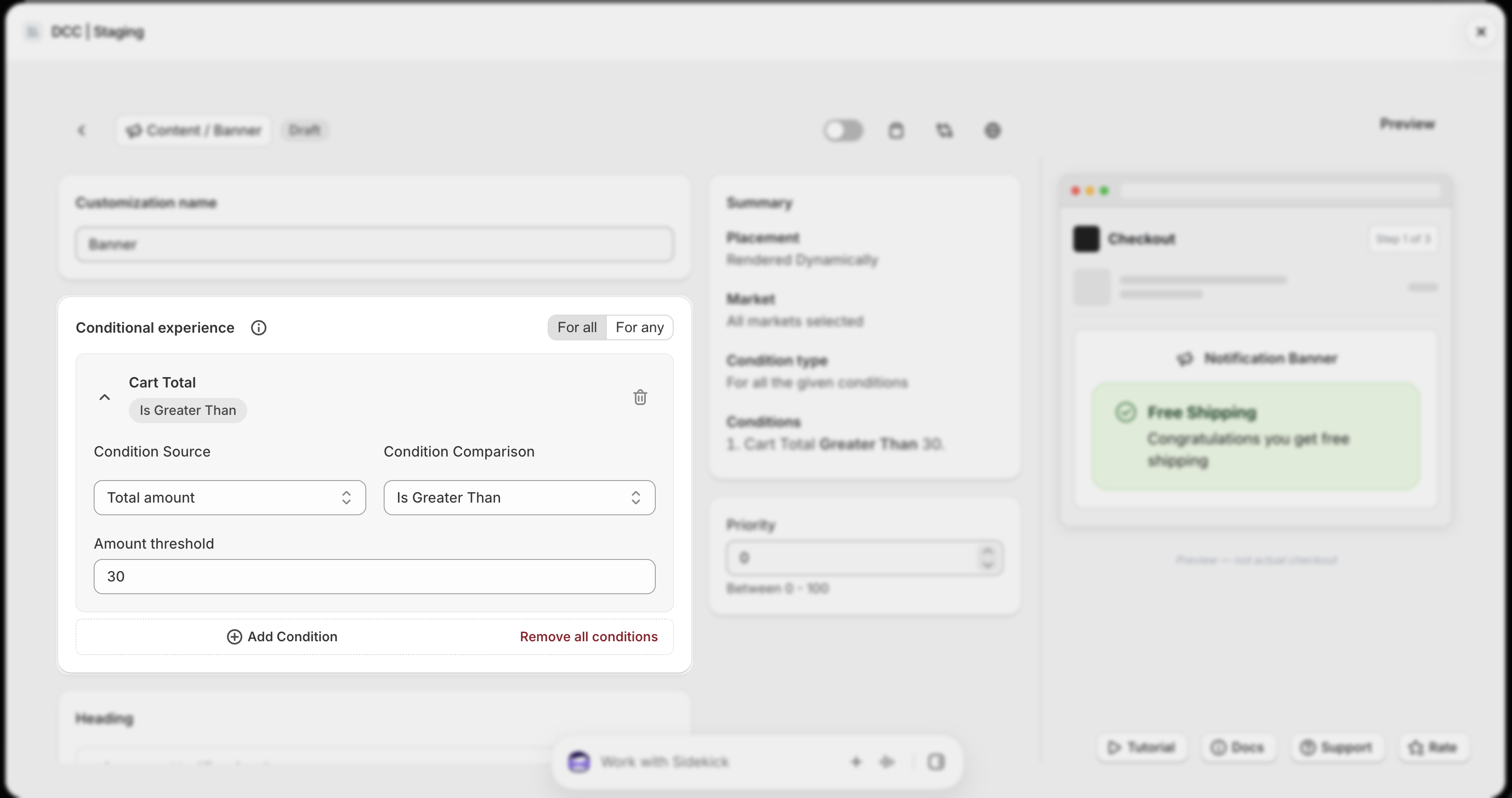Click the Free Shipping checkmark icon in preview

1125,412
